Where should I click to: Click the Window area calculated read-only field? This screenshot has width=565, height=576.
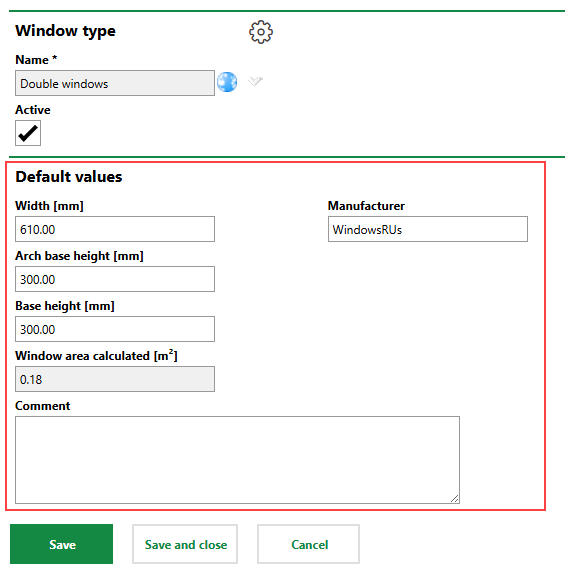[x=115, y=379]
